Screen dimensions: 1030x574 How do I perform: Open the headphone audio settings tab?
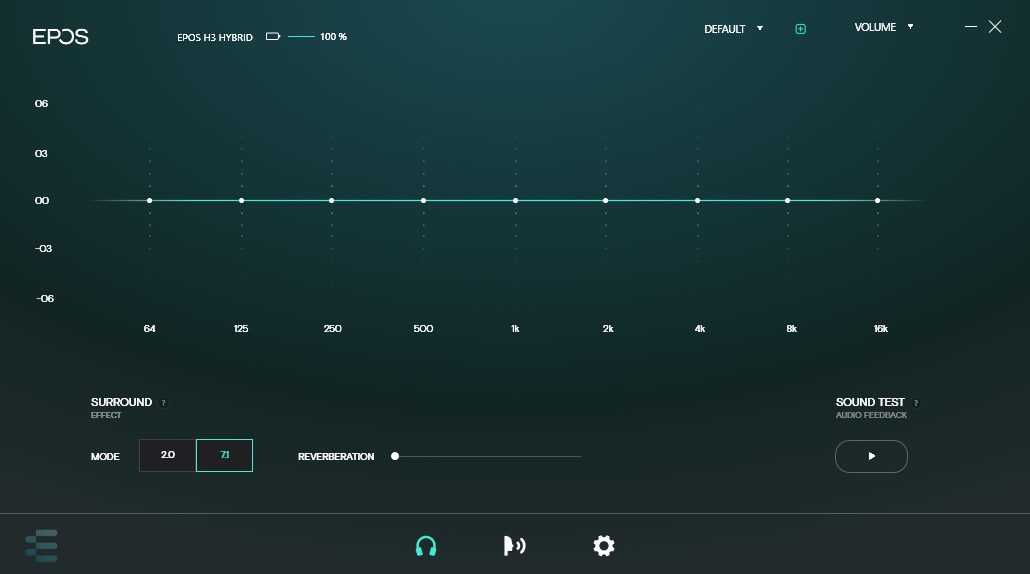pos(426,546)
